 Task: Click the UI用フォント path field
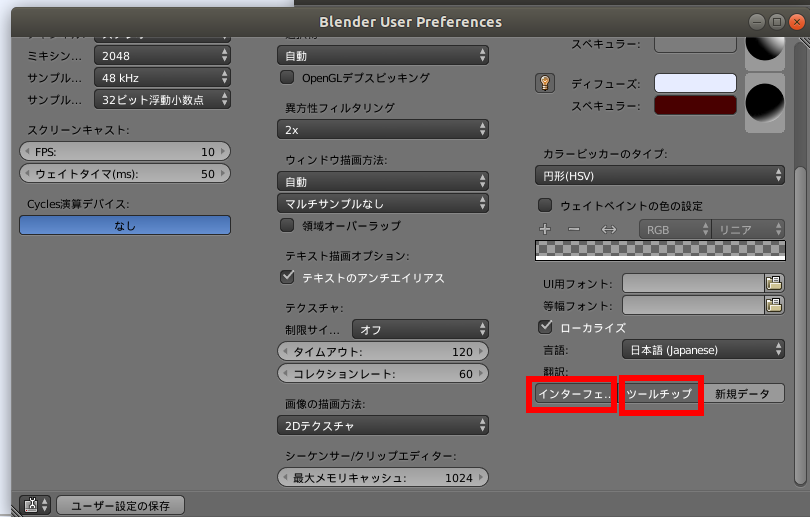pyautogui.click(x=693, y=283)
